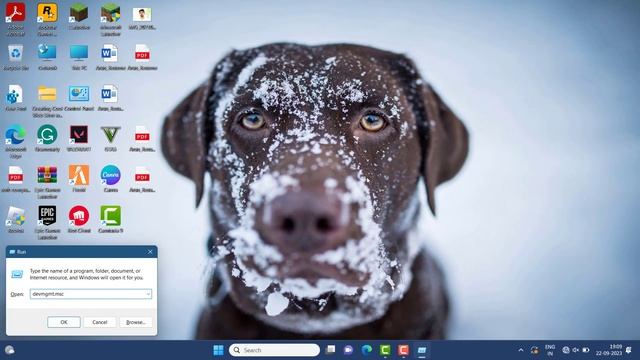The width and height of the screenshot is (640, 360).
Task: Switch to Microsoft Edge on the taskbar
Action: point(367,350)
